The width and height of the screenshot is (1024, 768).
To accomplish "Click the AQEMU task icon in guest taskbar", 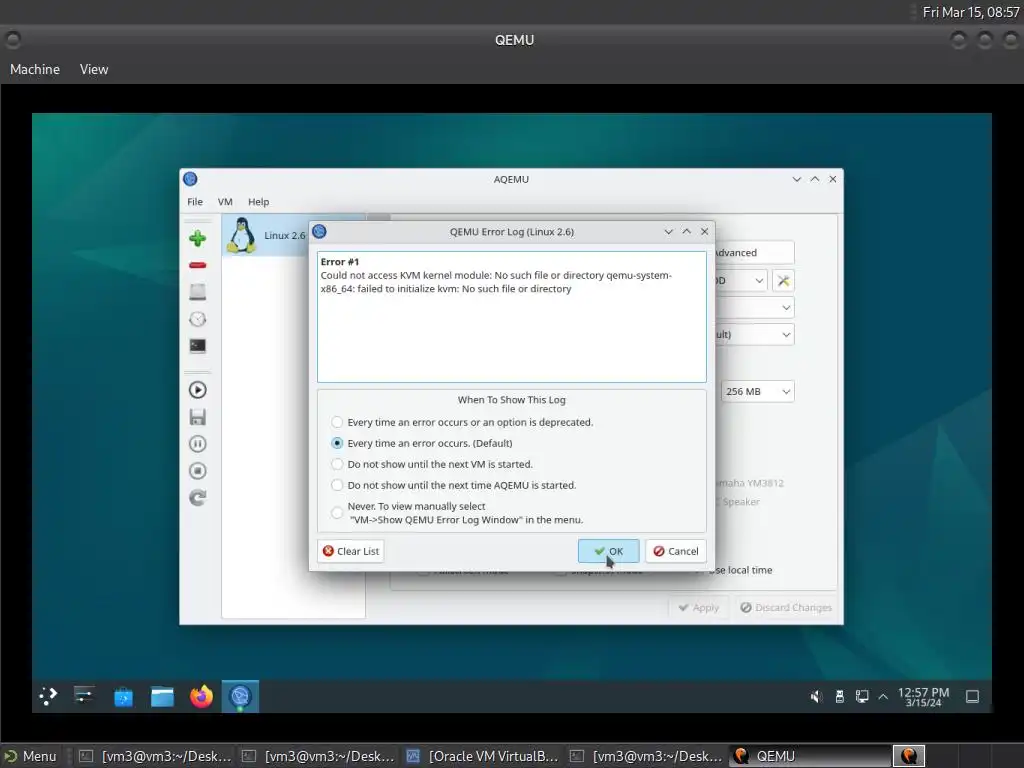I will click(x=240, y=696).
